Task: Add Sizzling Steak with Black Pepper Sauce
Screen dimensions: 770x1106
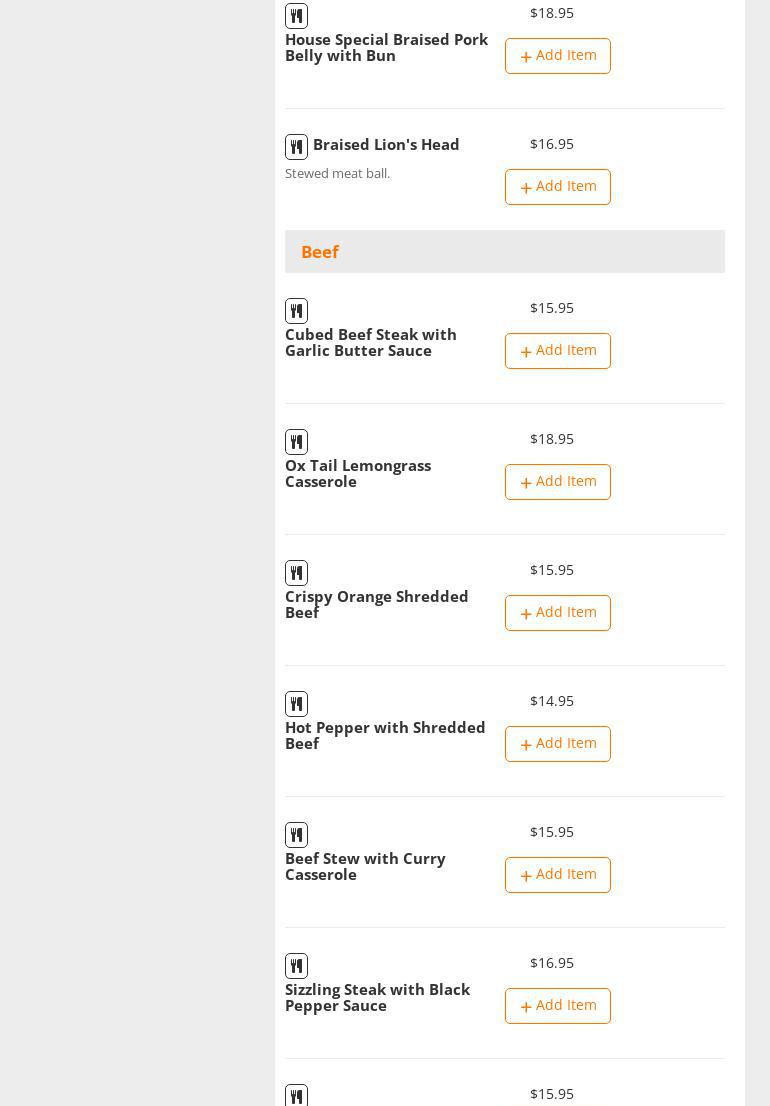Action: click(x=557, y=1006)
